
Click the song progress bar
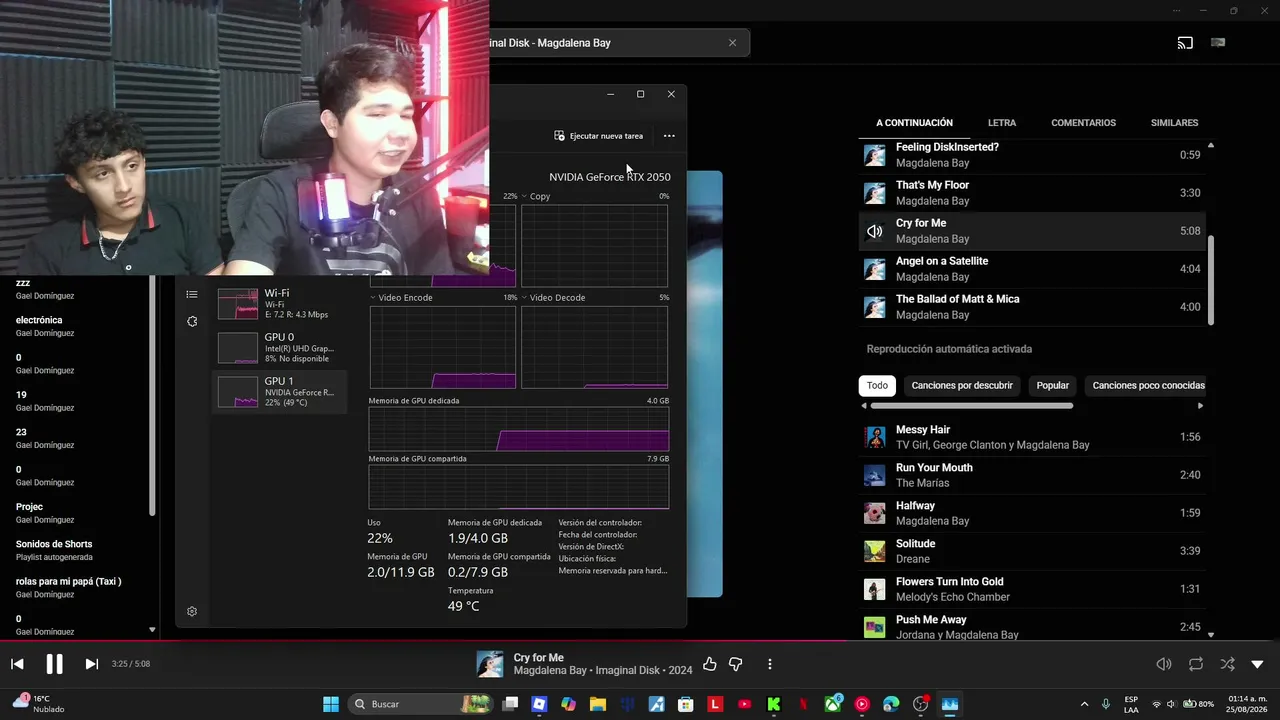point(640,641)
